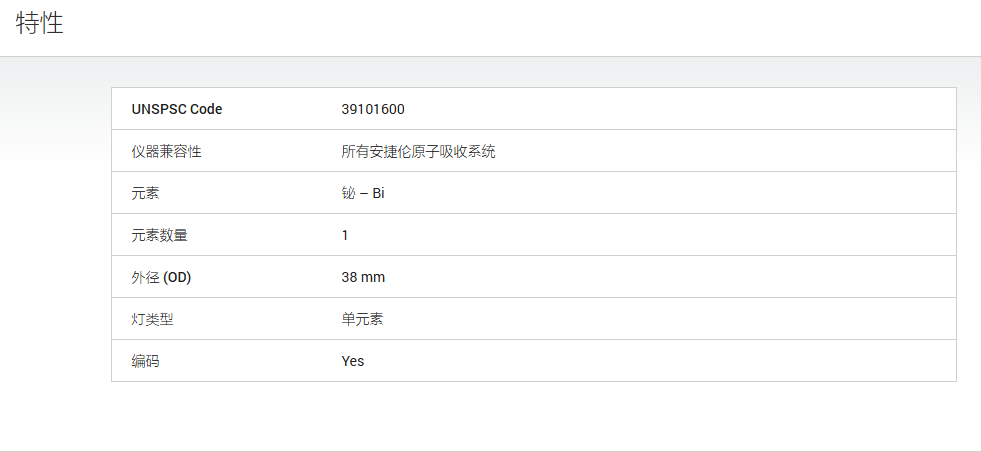
Task: Click the Bi symbol in element row
Action: coord(379,193)
